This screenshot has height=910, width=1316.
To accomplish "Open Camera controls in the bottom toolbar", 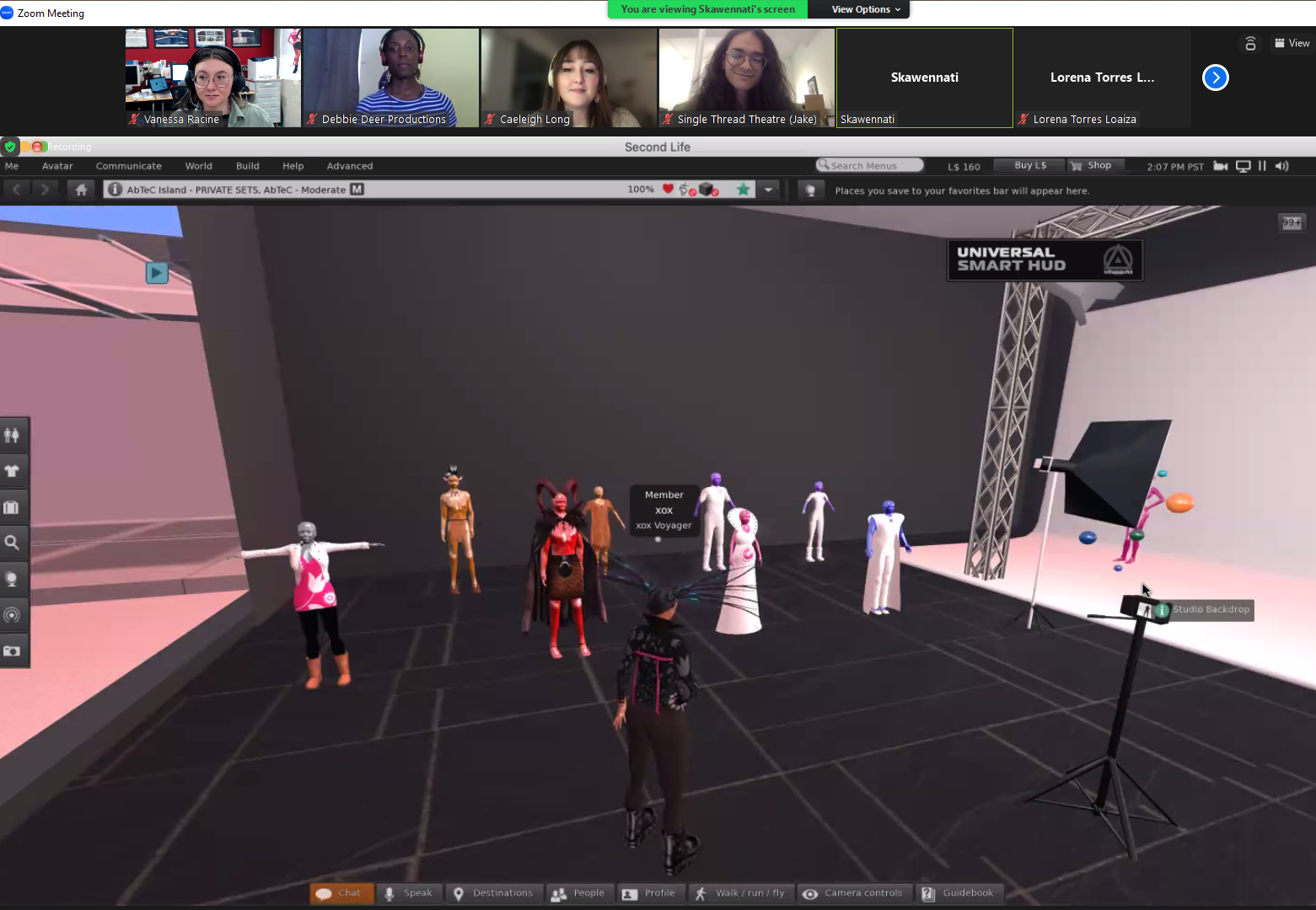I will (853, 893).
